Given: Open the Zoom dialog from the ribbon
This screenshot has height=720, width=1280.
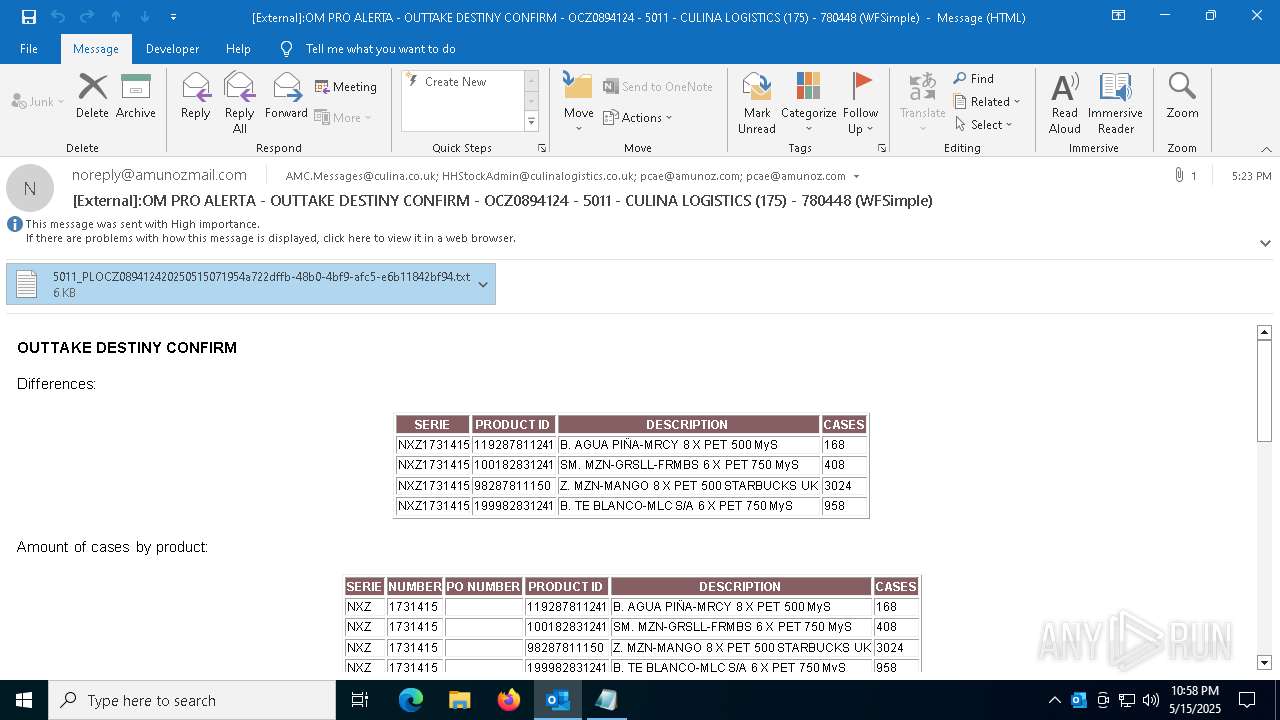Looking at the screenshot, I should (1182, 97).
